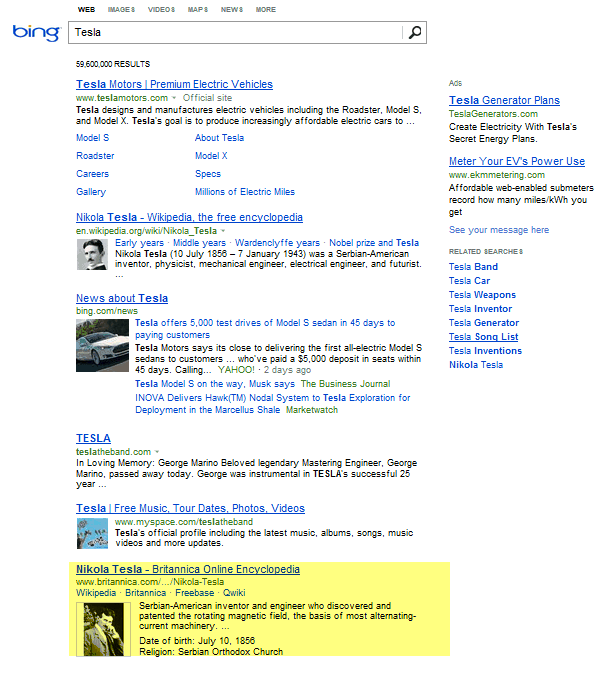The image size is (604, 694).
Task: Open Tesla Free Music Tour Dates result
Action: tap(190, 508)
